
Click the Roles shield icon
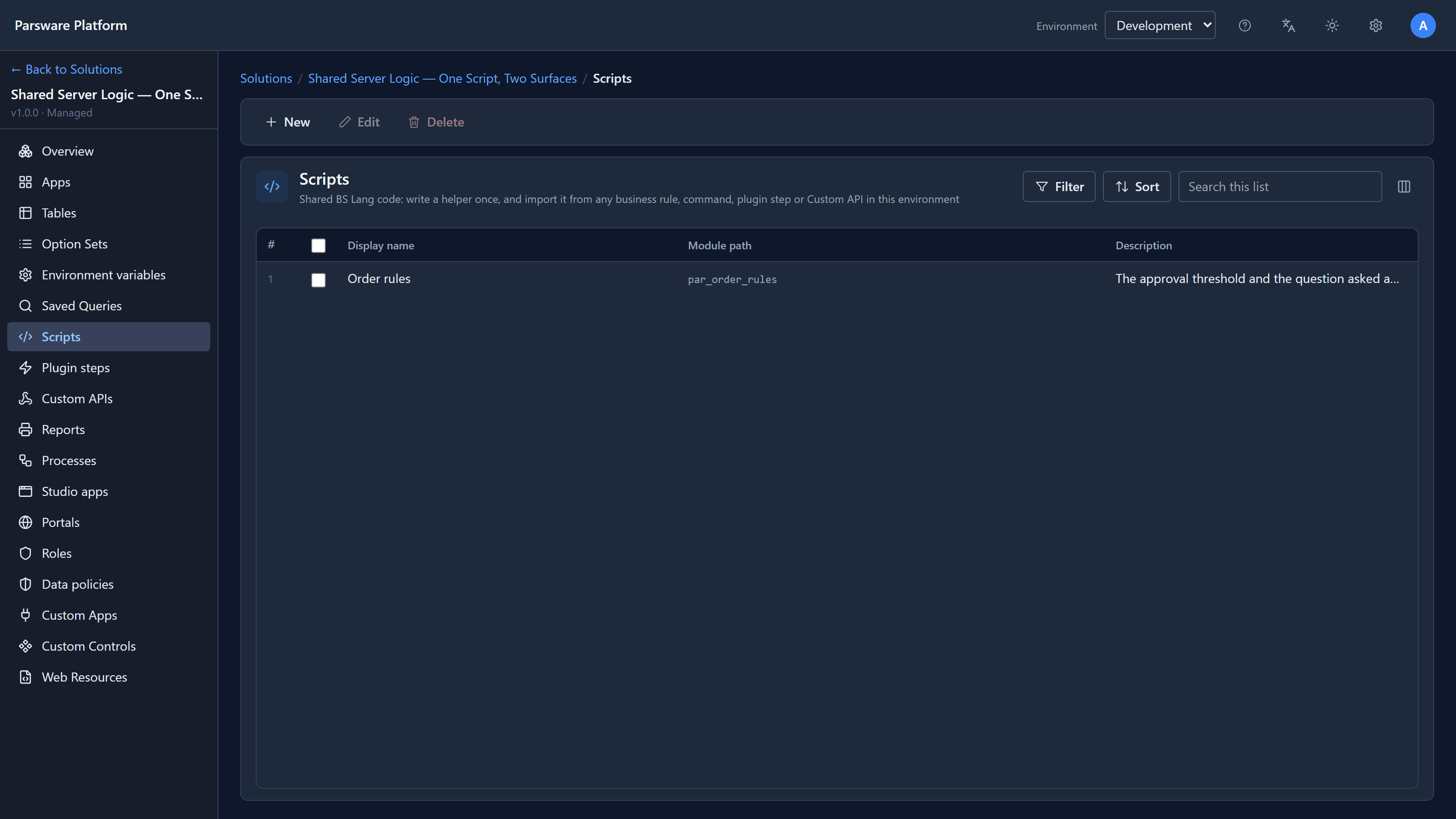click(25, 553)
